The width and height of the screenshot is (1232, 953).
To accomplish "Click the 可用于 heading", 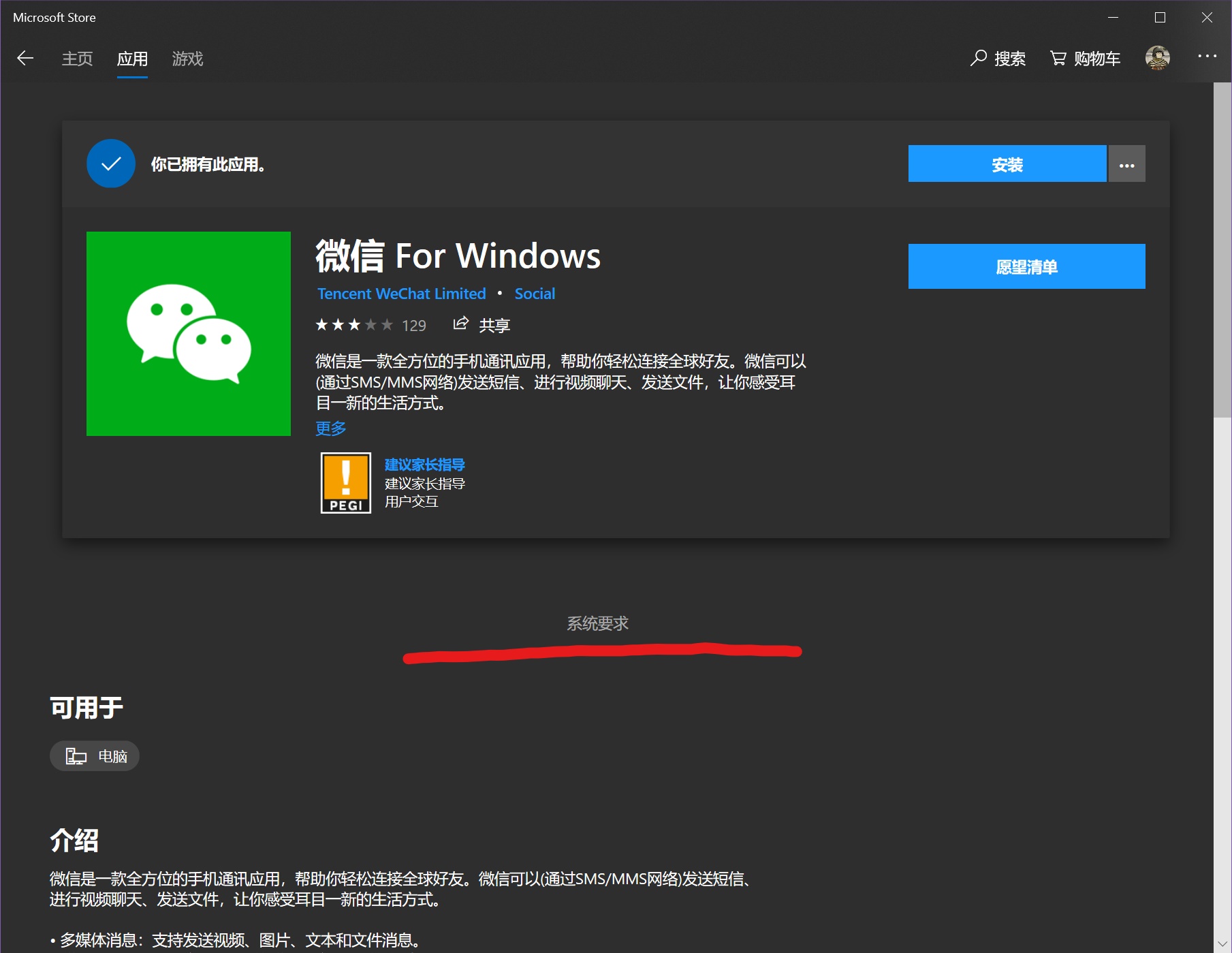I will 86,708.
